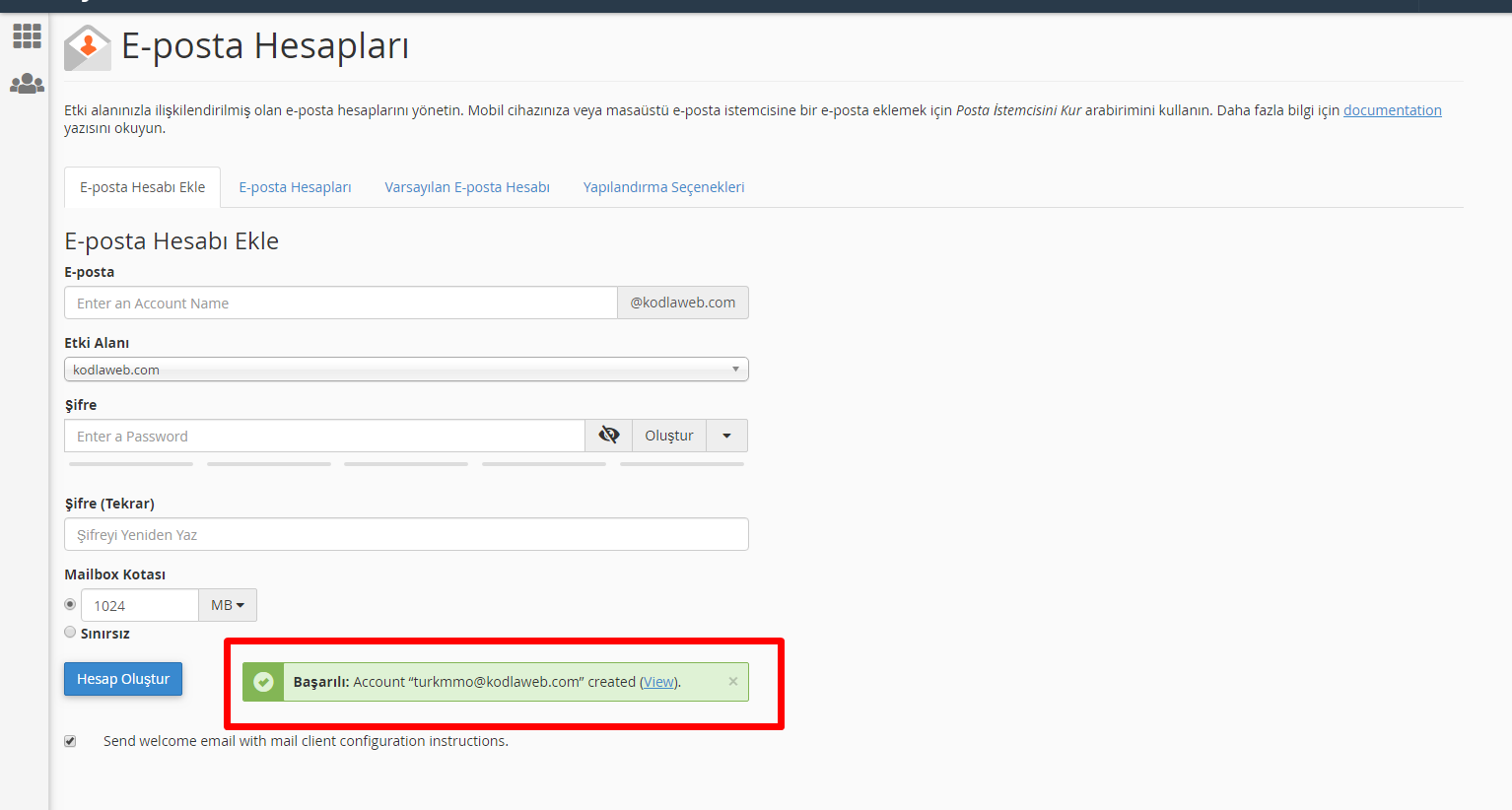Image resolution: width=1512 pixels, height=810 pixels.
Task: Open the Varsayılan E-posta Hesabı tab
Action: (467, 187)
